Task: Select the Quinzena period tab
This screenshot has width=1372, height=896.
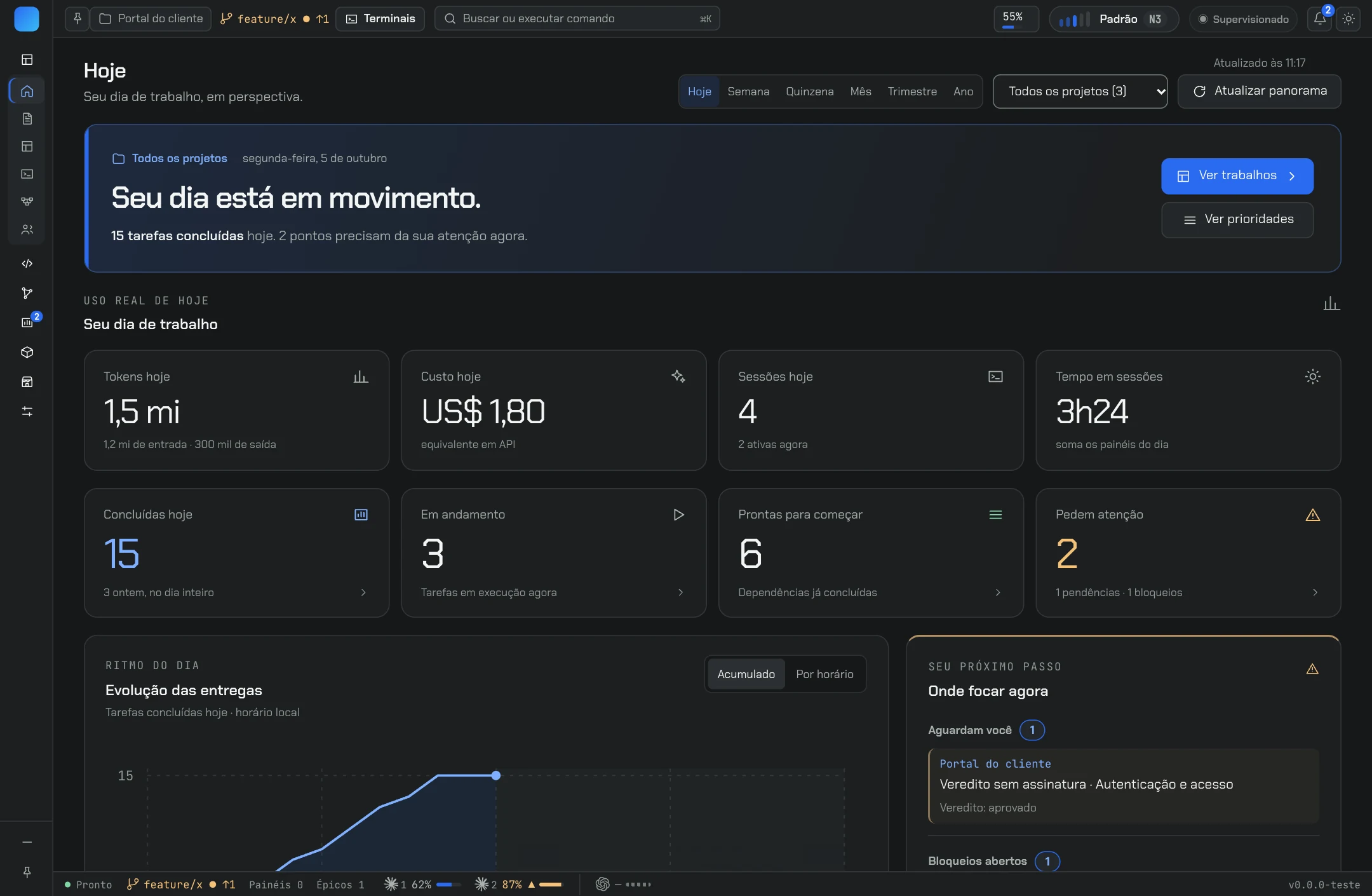Action: coord(809,92)
